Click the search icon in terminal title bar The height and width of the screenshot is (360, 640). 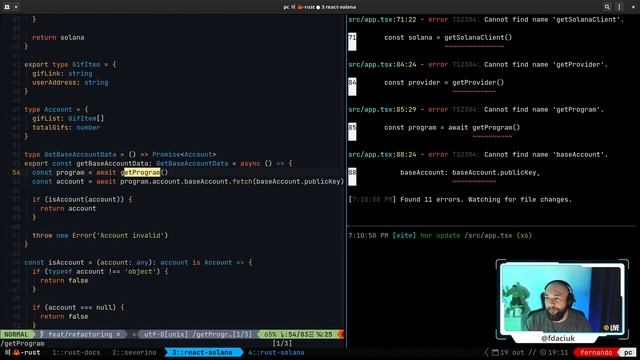[607, 7]
